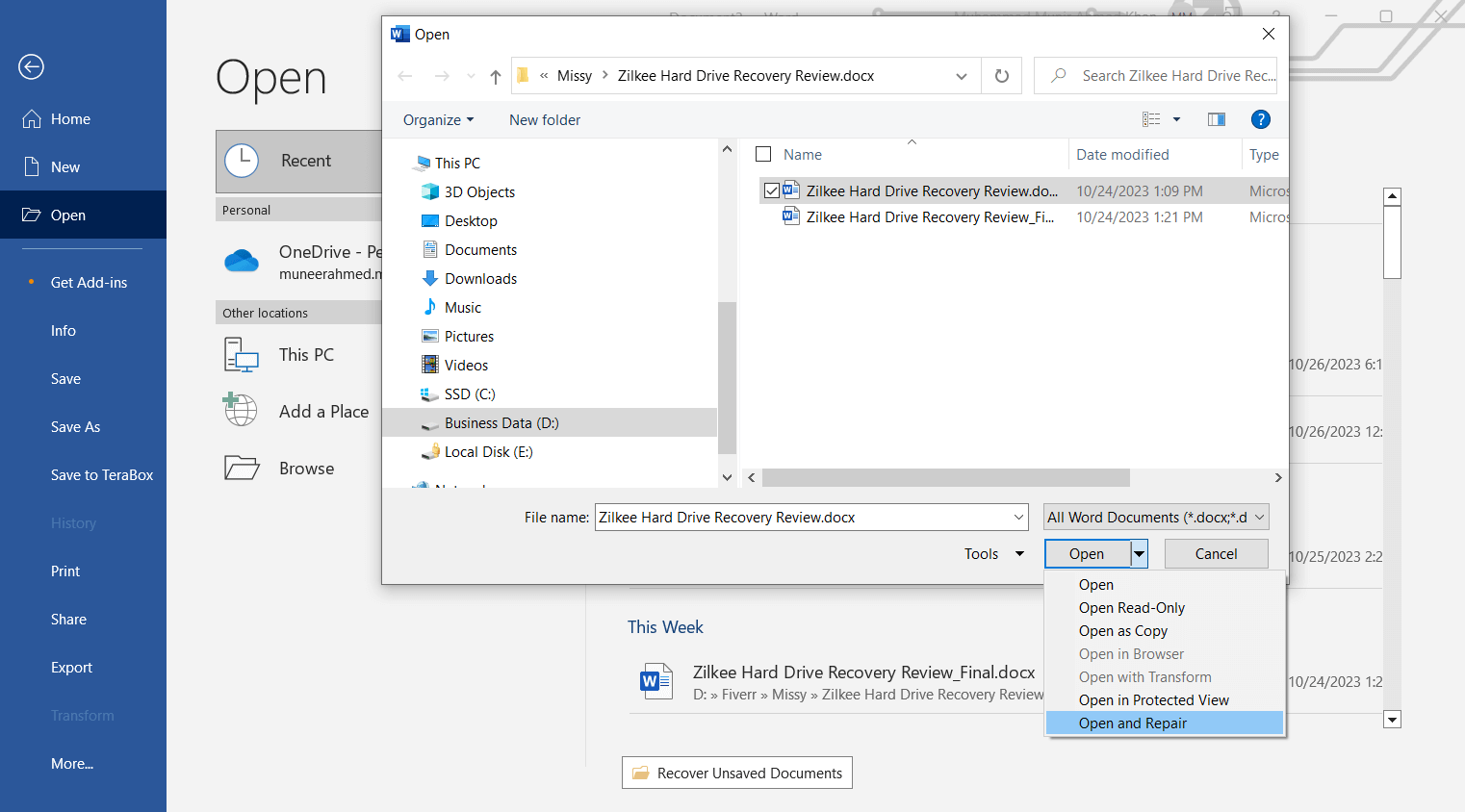Choose Open and Repair from the menu

coord(1133,723)
